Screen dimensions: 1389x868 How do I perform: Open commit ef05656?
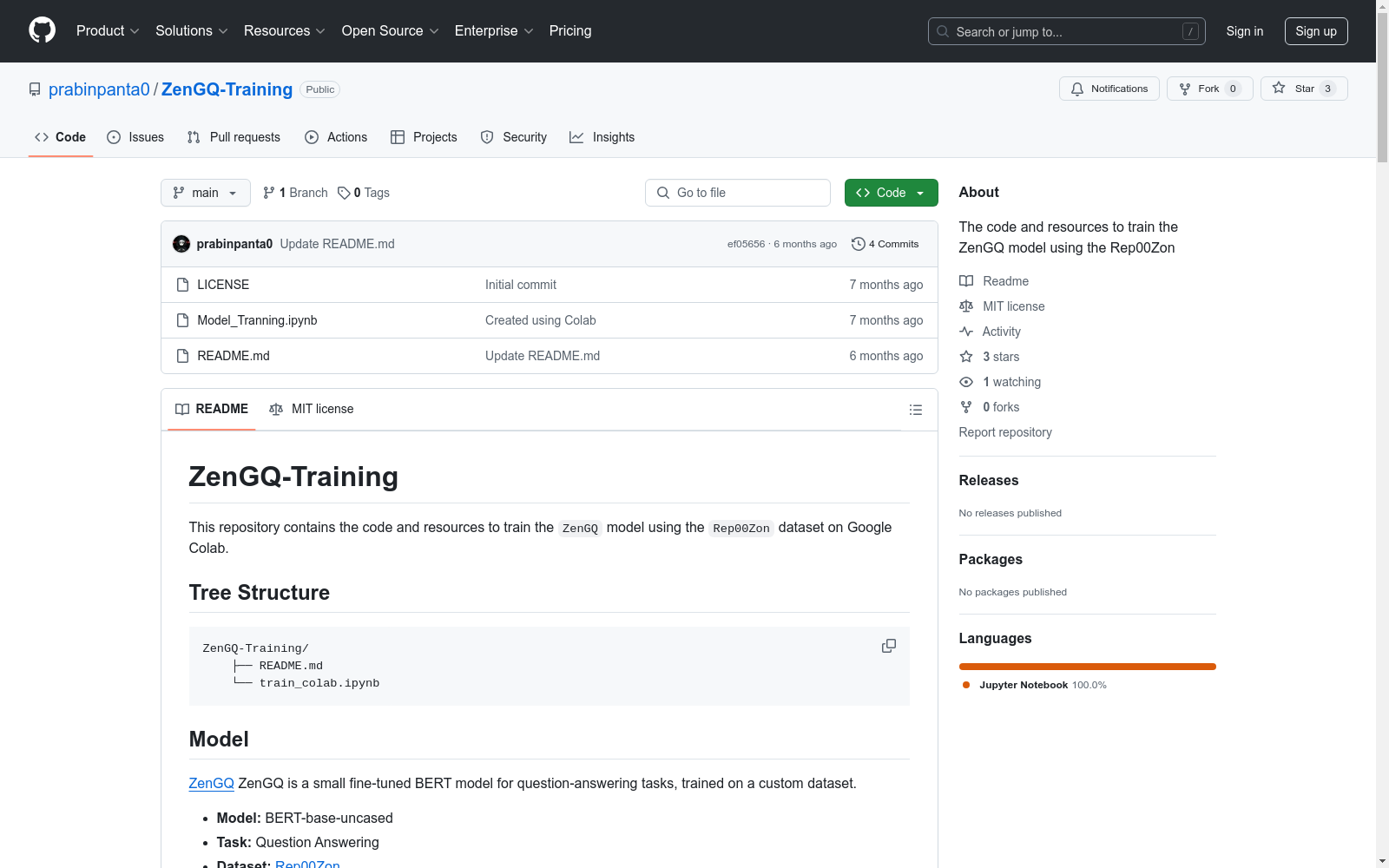pyautogui.click(x=747, y=244)
